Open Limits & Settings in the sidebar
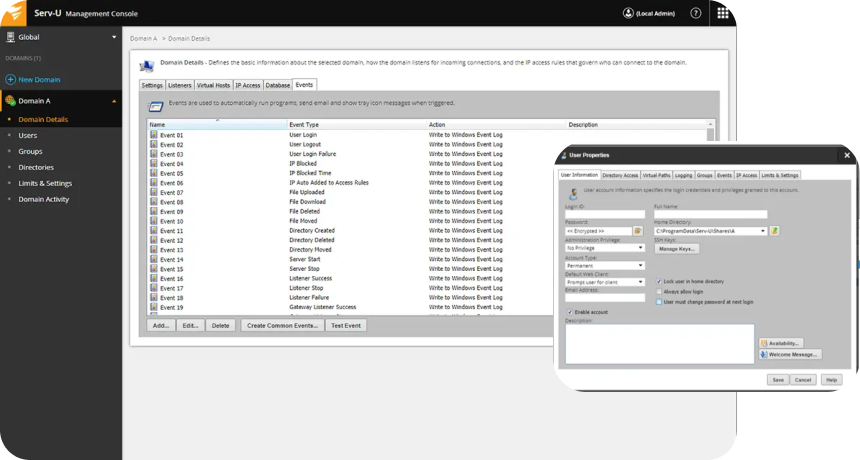Image resolution: width=860 pixels, height=460 pixels. [45, 183]
